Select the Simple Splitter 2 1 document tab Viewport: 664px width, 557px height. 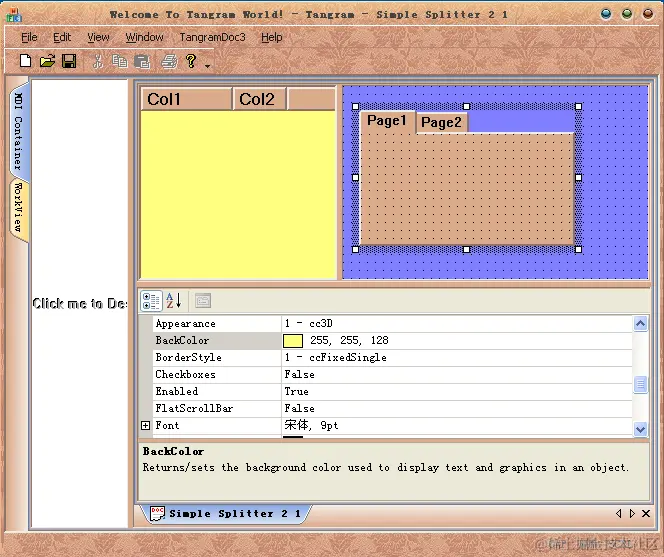226,514
